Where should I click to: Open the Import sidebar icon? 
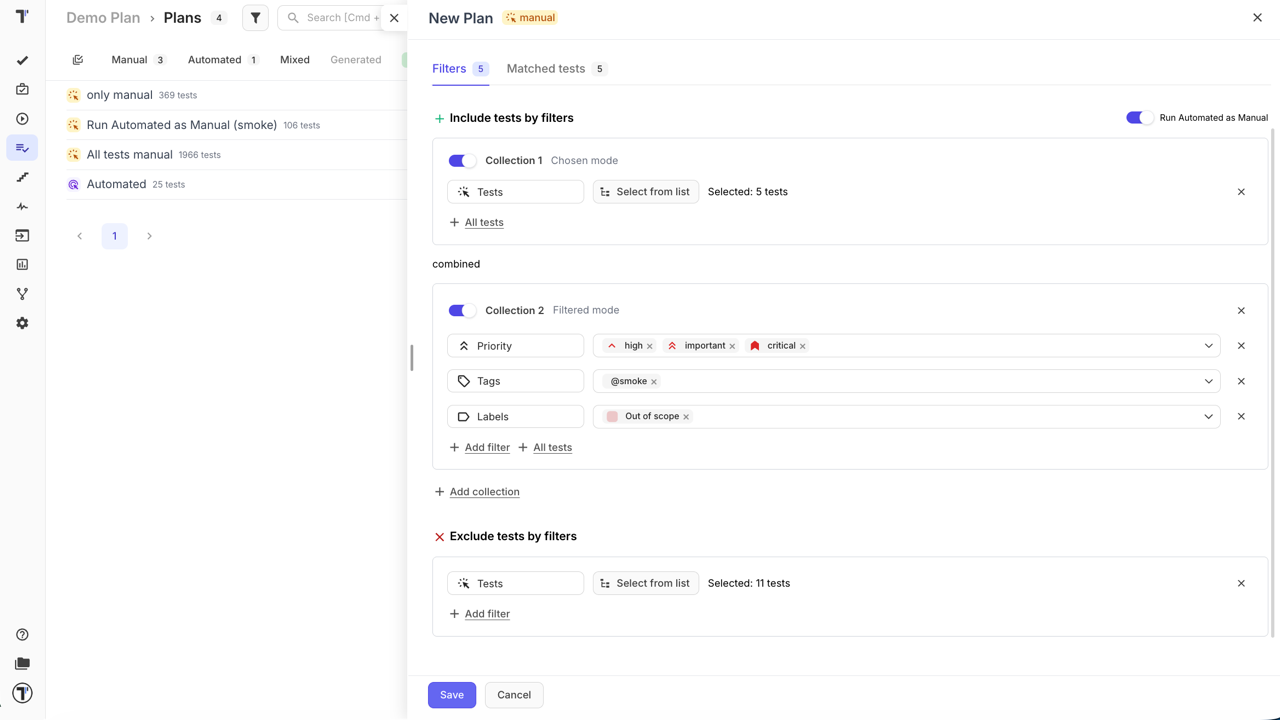[22, 235]
